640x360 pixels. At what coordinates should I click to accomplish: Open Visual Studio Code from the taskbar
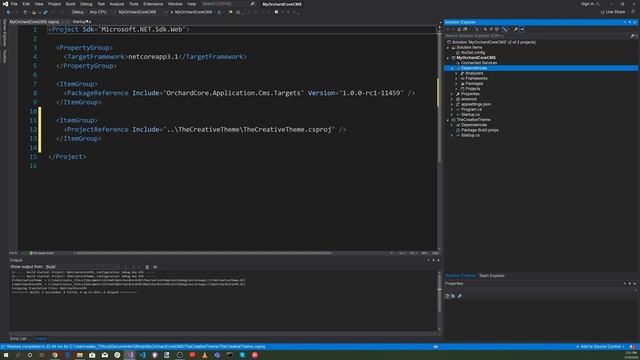pyautogui.click(x=142, y=355)
